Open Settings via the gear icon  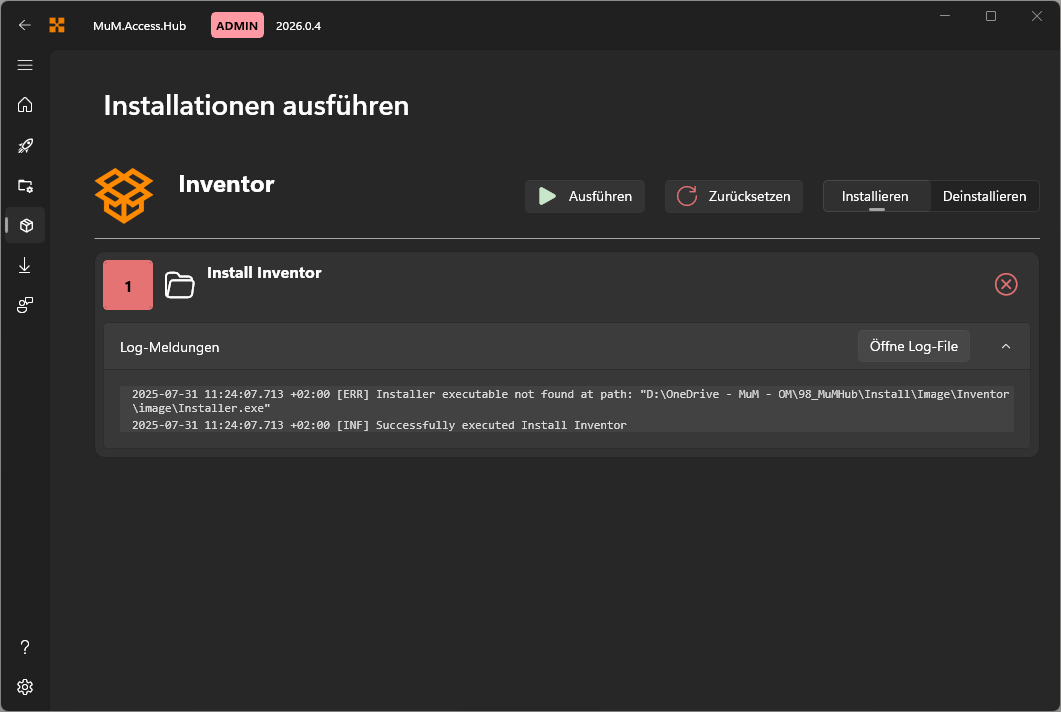tap(25, 687)
